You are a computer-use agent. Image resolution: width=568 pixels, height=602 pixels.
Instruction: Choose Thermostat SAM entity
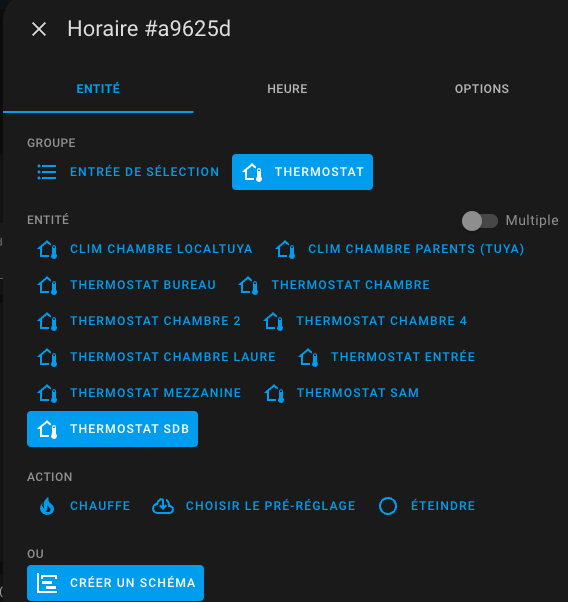pyautogui.click(x=341, y=393)
